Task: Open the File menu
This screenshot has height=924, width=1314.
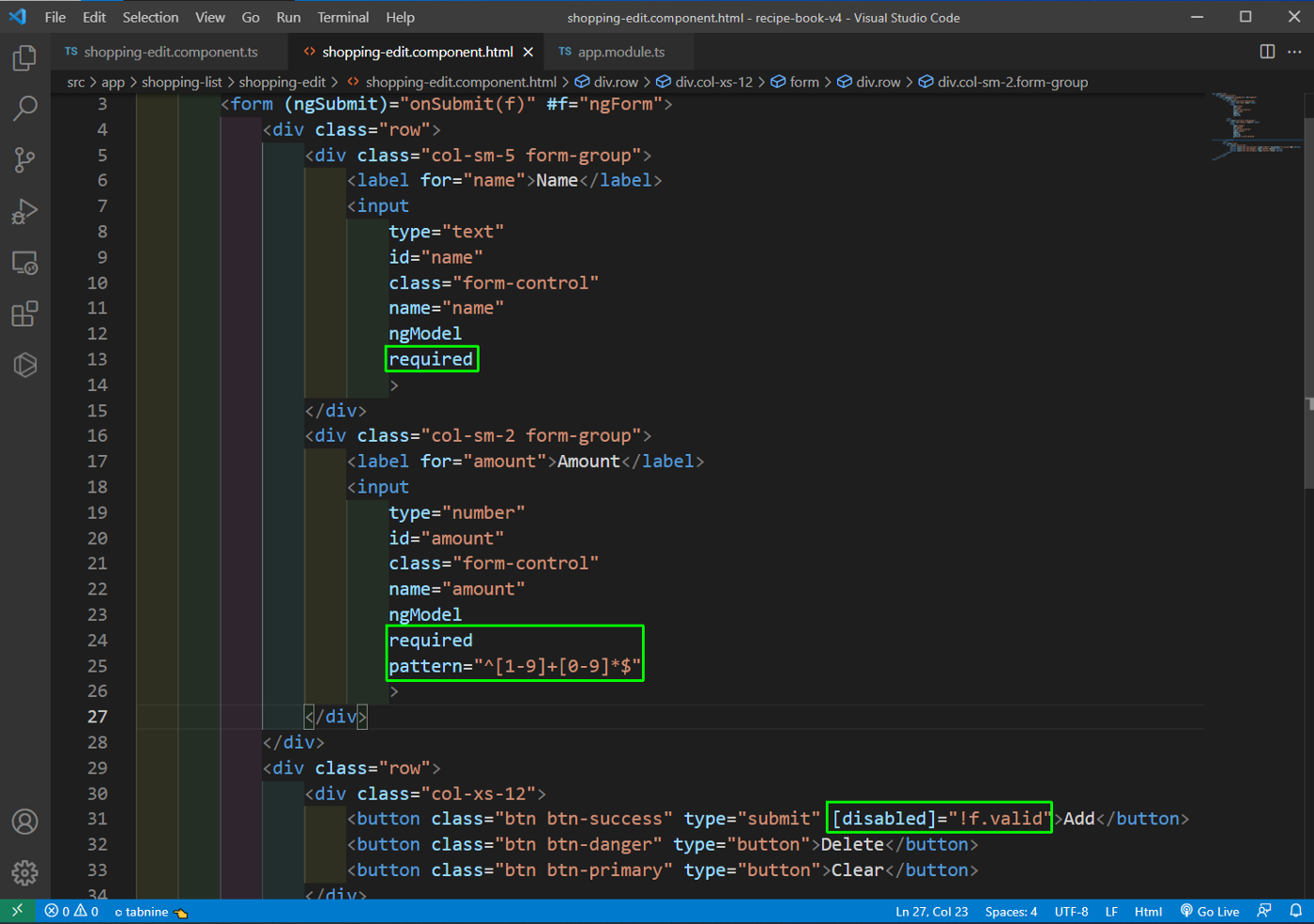Action: pos(55,17)
